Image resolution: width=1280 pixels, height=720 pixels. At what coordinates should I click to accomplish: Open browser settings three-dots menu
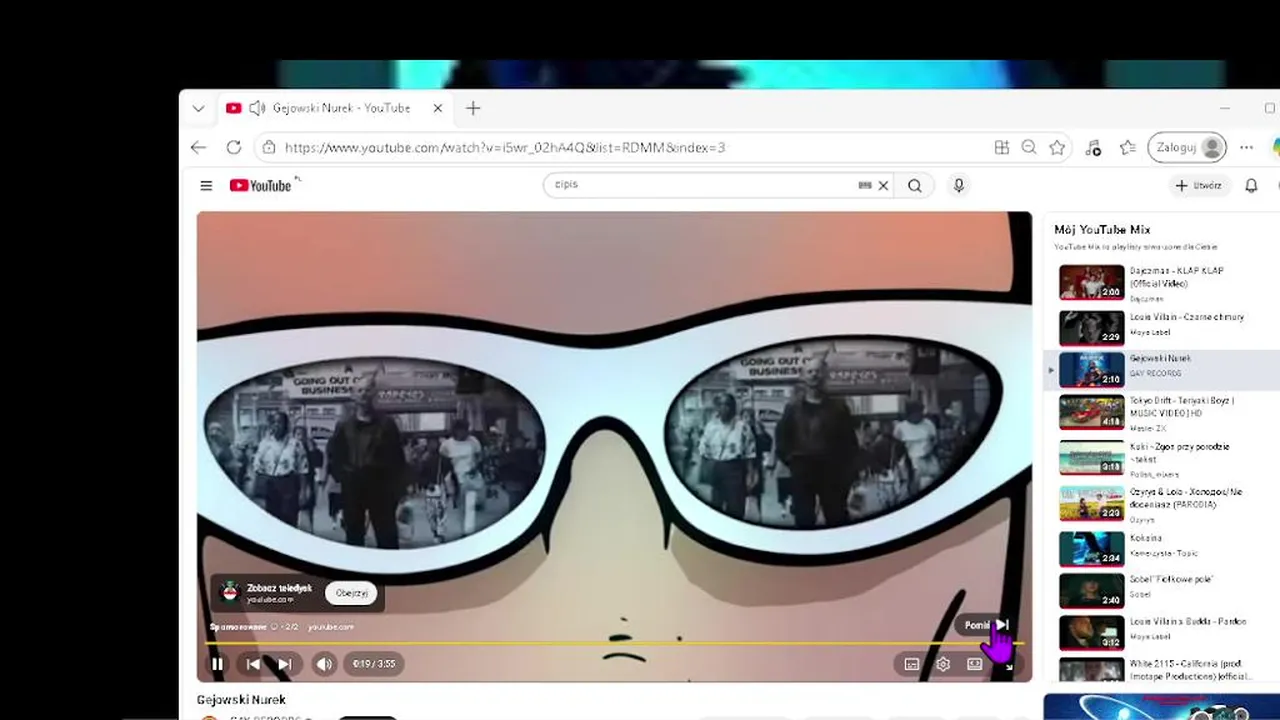coord(1246,147)
